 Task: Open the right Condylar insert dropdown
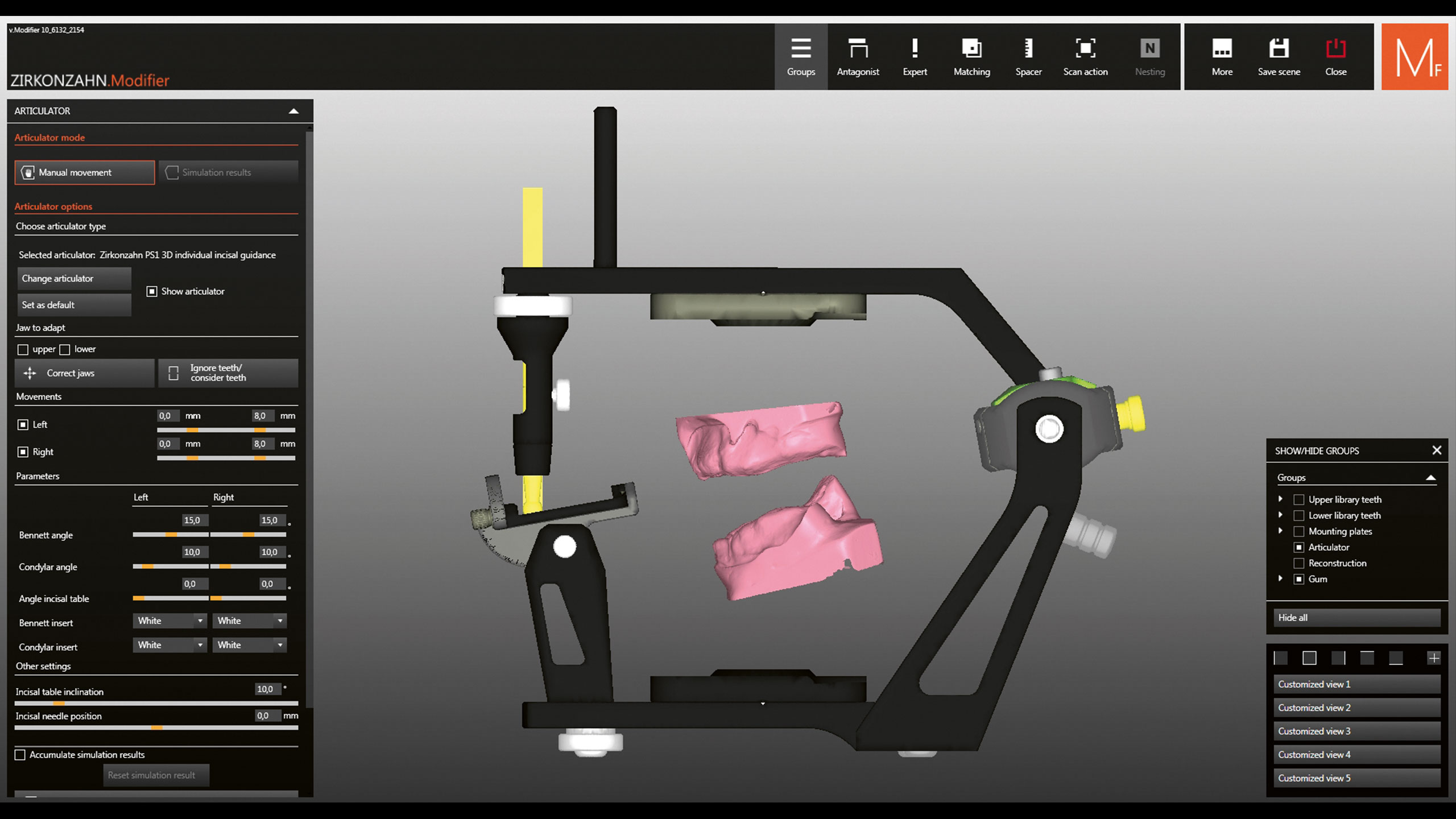click(249, 645)
